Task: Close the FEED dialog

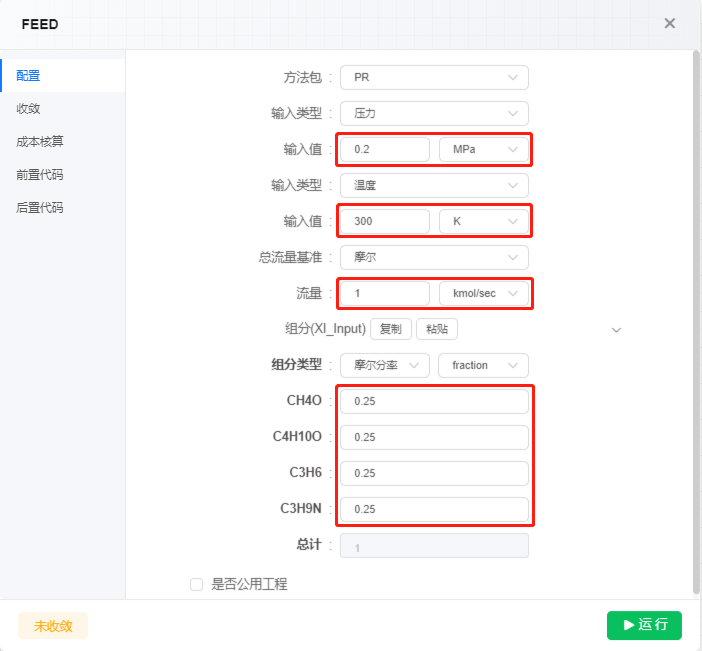Action: [x=669, y=23]
